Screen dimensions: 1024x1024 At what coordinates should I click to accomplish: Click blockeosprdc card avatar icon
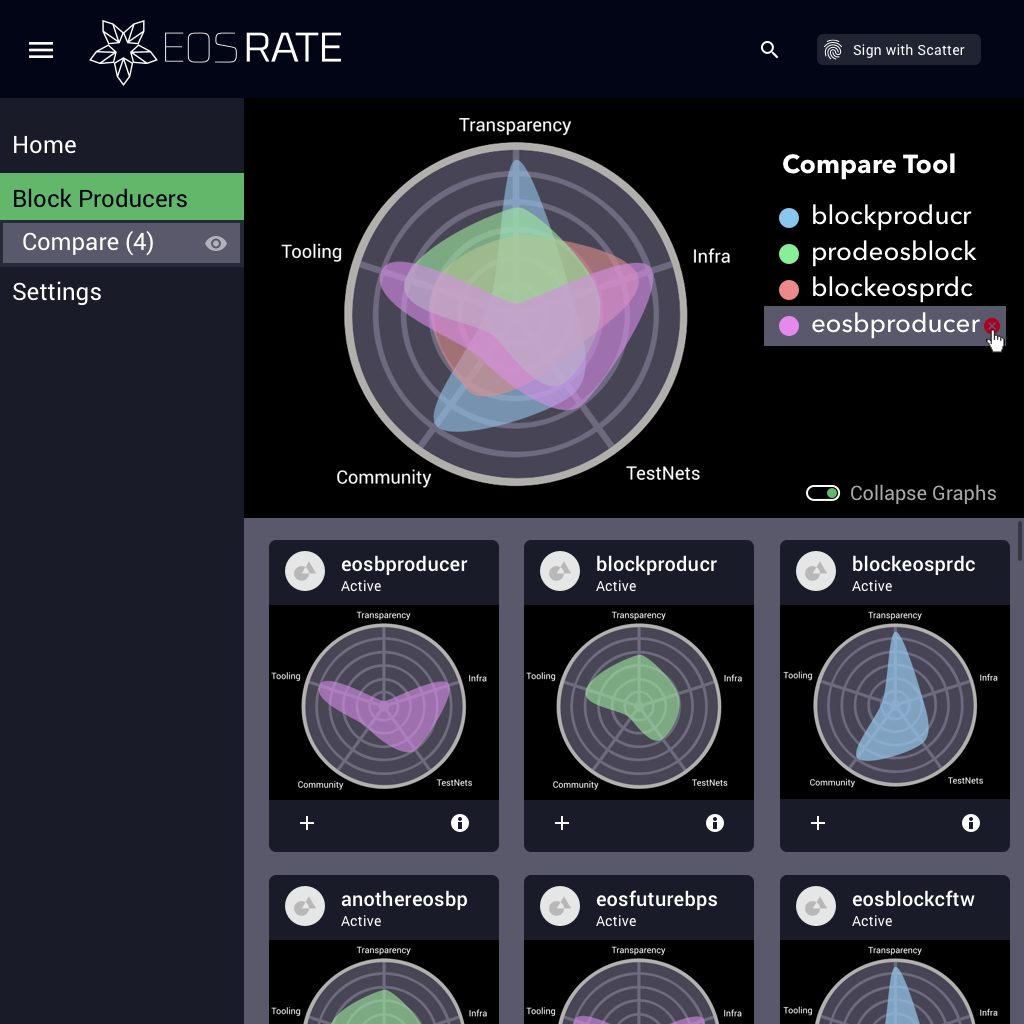(816, 571)
